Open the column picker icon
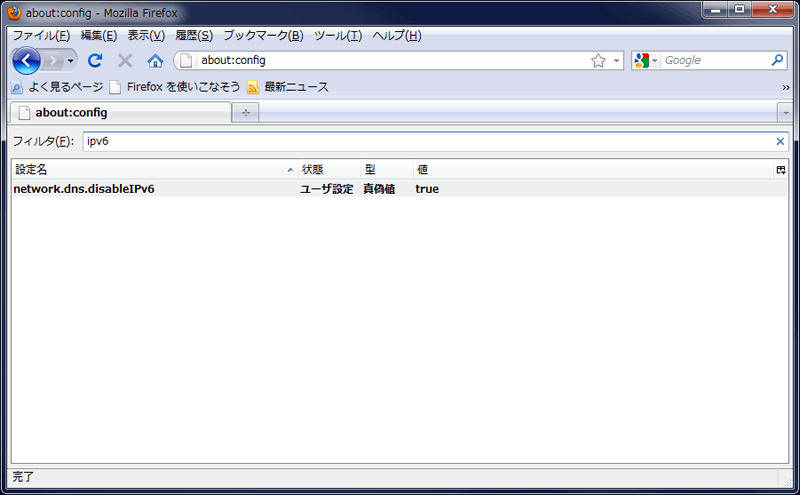Viewport: 800px width, 495px height. 781,169
